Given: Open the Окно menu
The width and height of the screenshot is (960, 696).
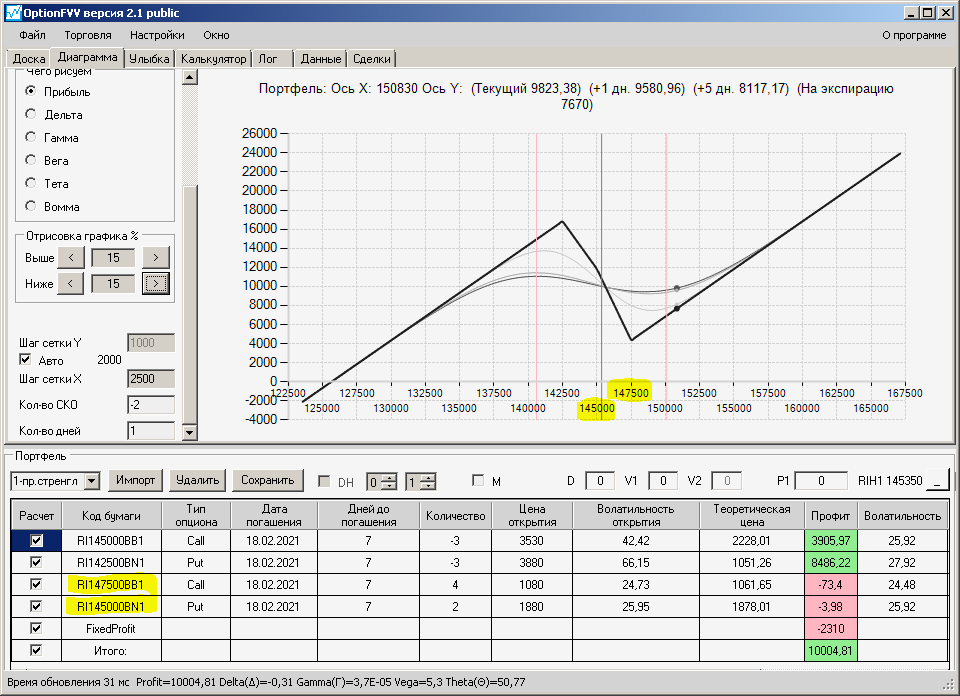Looking at the screenshot, I should pyautogui.click(x=216, y=35).
